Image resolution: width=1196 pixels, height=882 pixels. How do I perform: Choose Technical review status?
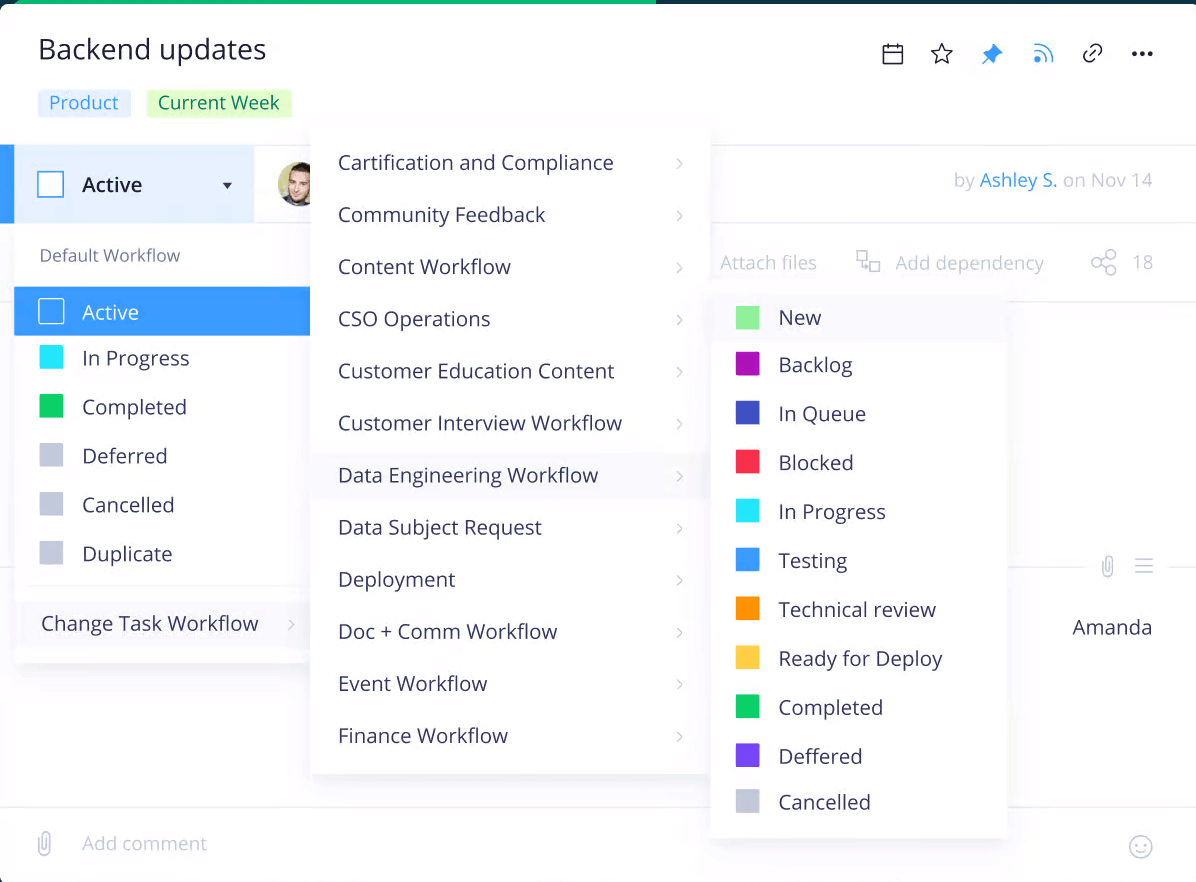coord(858,610)
